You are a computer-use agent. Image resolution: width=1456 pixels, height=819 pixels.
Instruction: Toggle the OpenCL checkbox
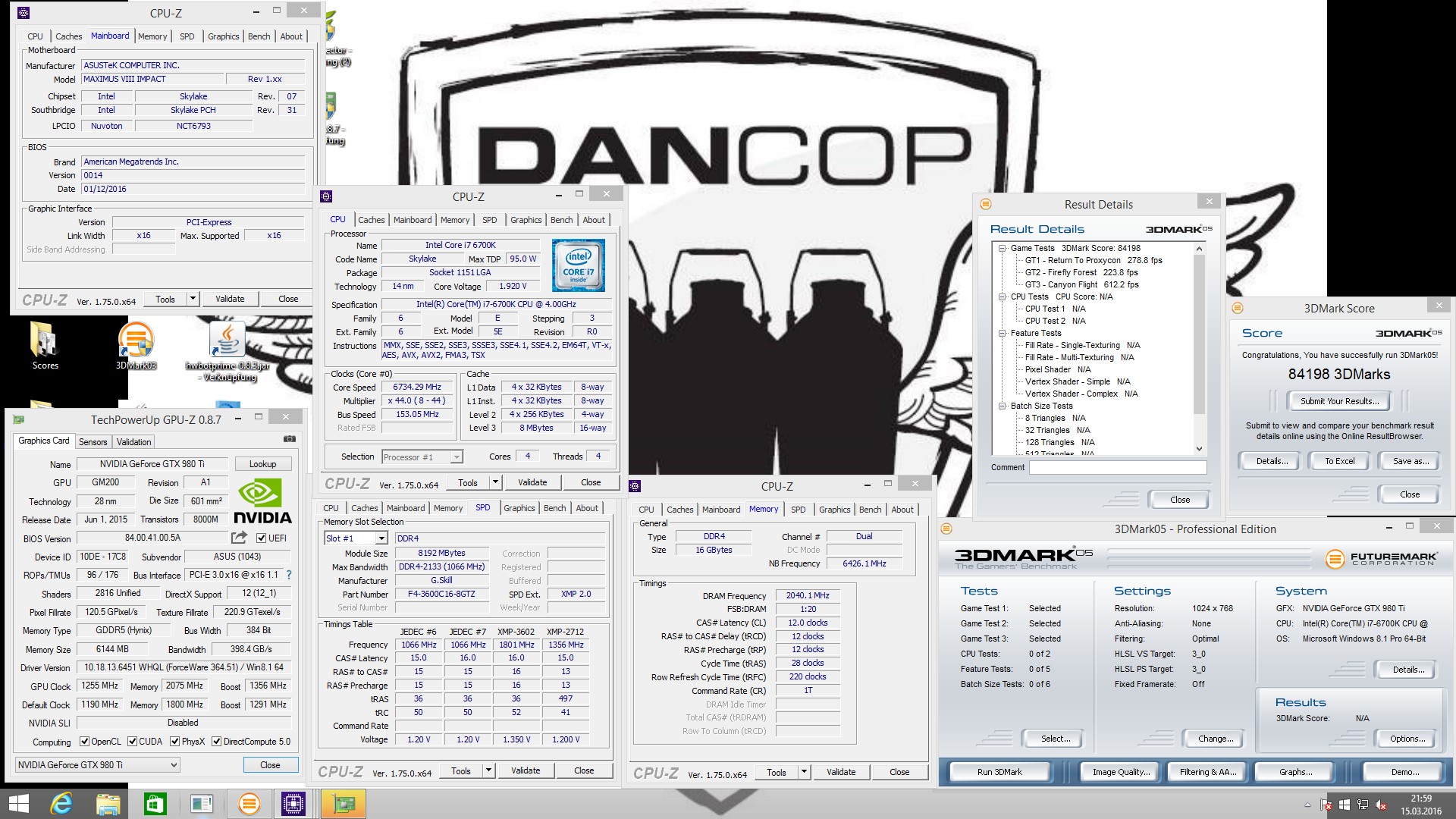point(84,742)
